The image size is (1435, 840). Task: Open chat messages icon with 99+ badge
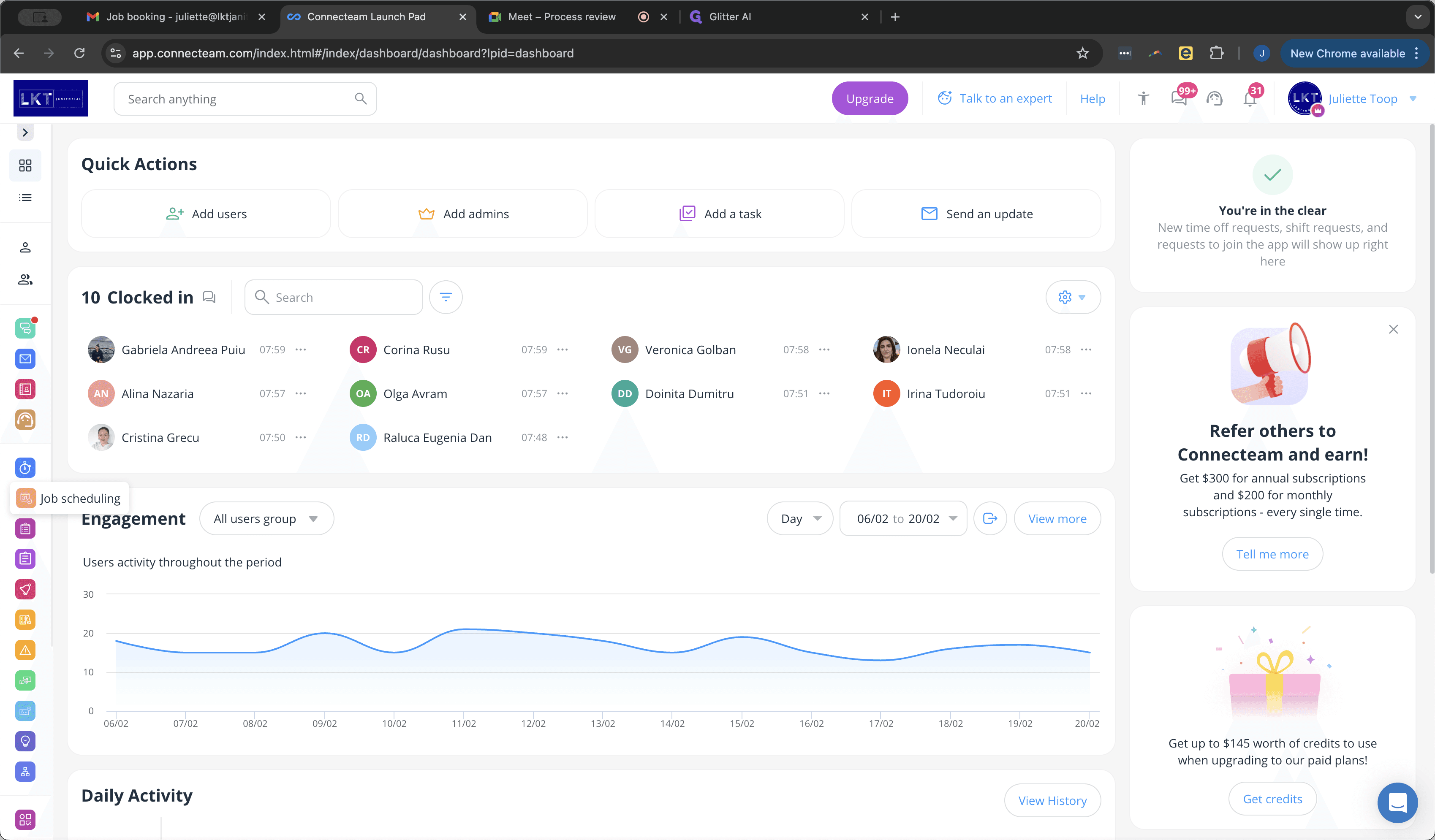[x=1180, y=98]
